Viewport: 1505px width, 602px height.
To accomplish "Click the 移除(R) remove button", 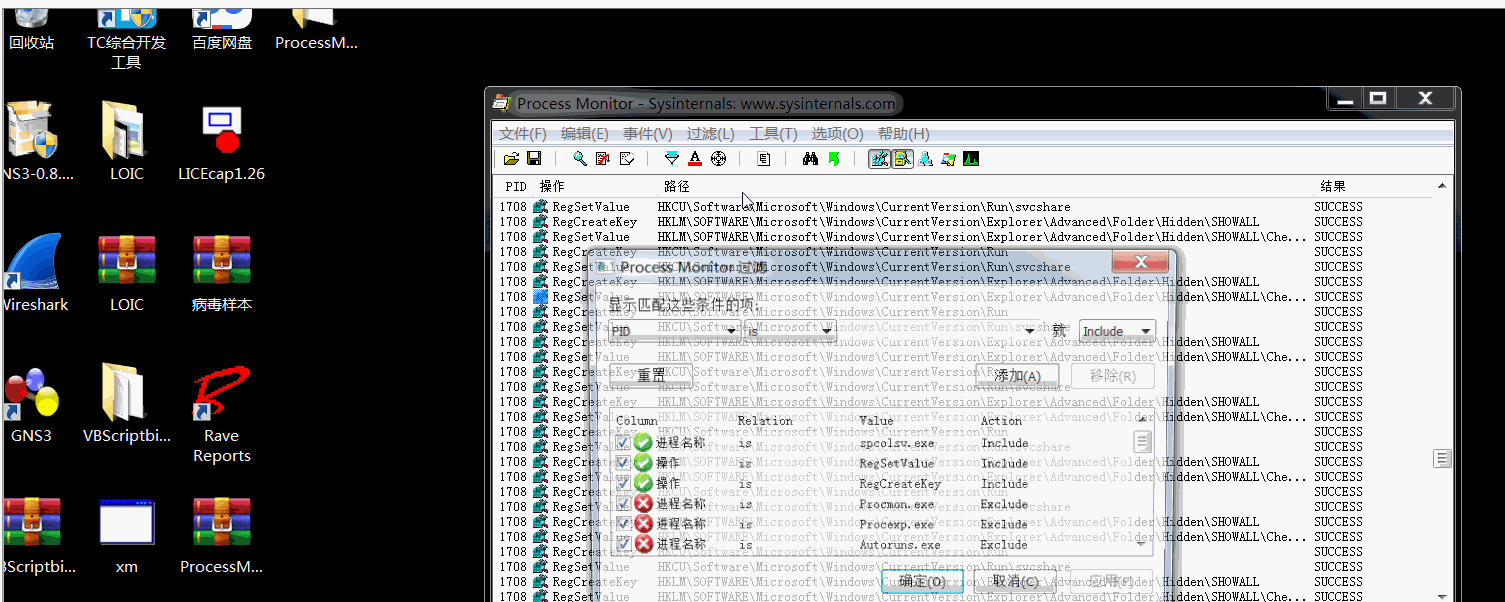I will pyautogui.click(x=1113, y=376).
